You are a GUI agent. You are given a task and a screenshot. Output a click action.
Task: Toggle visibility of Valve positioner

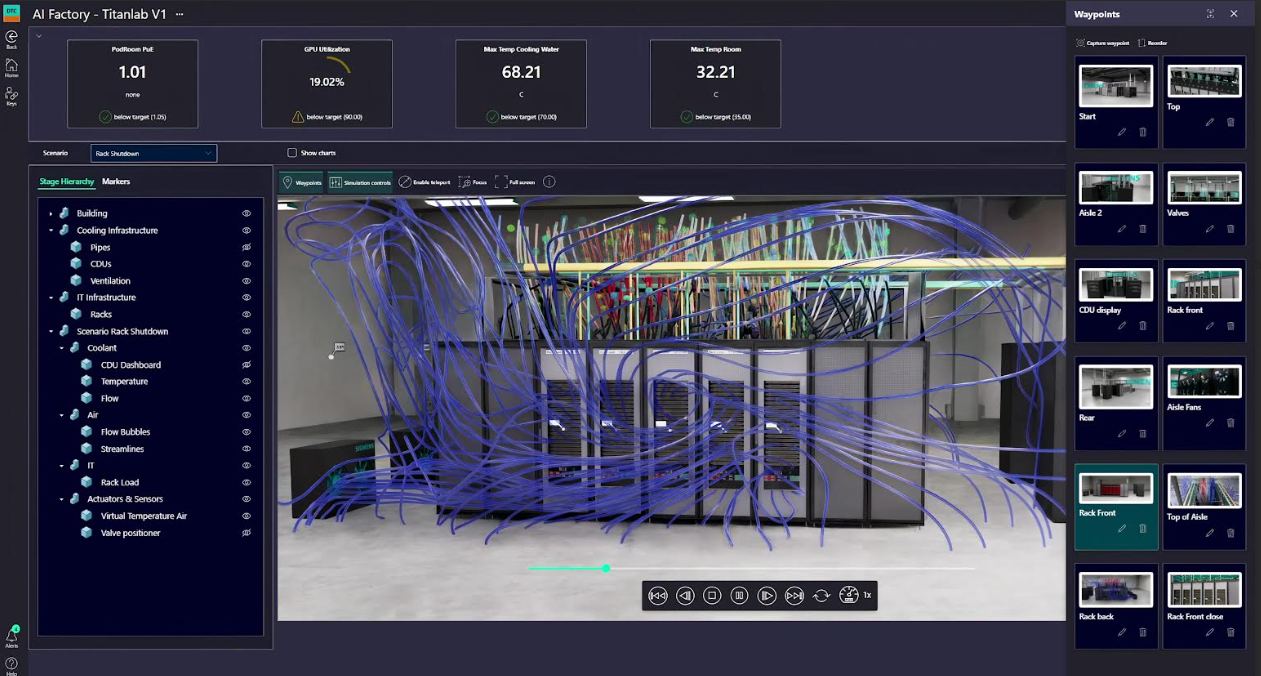[x=246, y=533]
